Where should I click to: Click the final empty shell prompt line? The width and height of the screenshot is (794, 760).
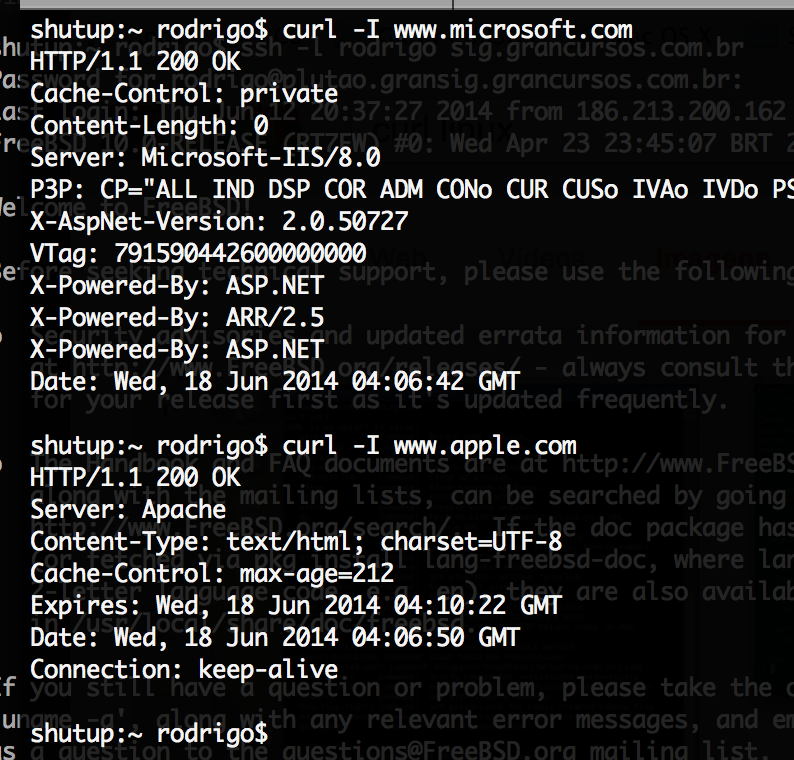pyautogui.click(x=149, y=734)
